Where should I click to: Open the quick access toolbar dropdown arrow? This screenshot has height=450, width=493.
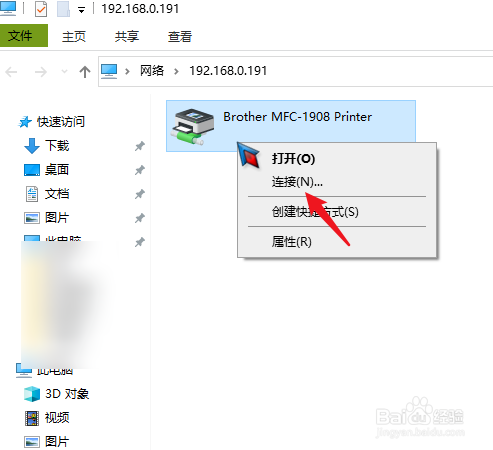(x=81, y=10)
